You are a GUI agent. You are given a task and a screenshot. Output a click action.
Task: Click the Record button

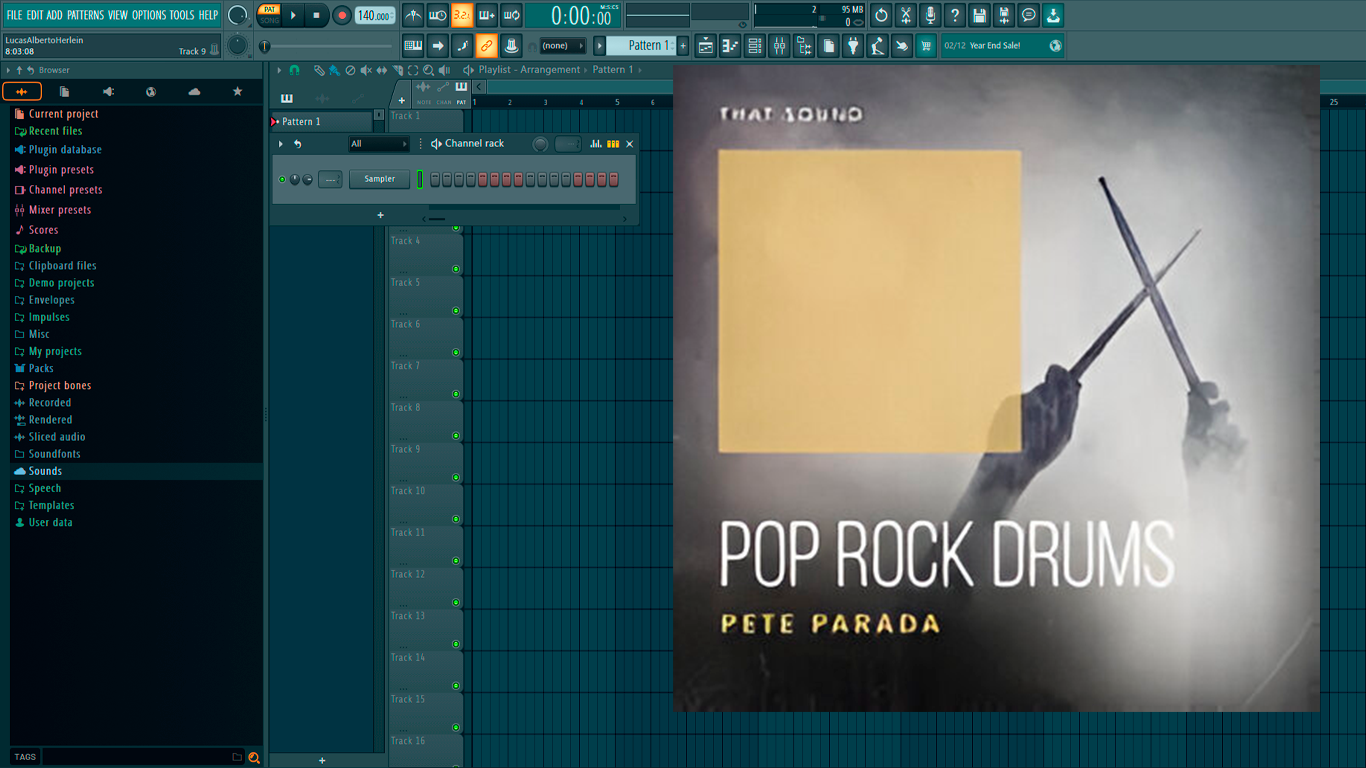click(342, 15)
